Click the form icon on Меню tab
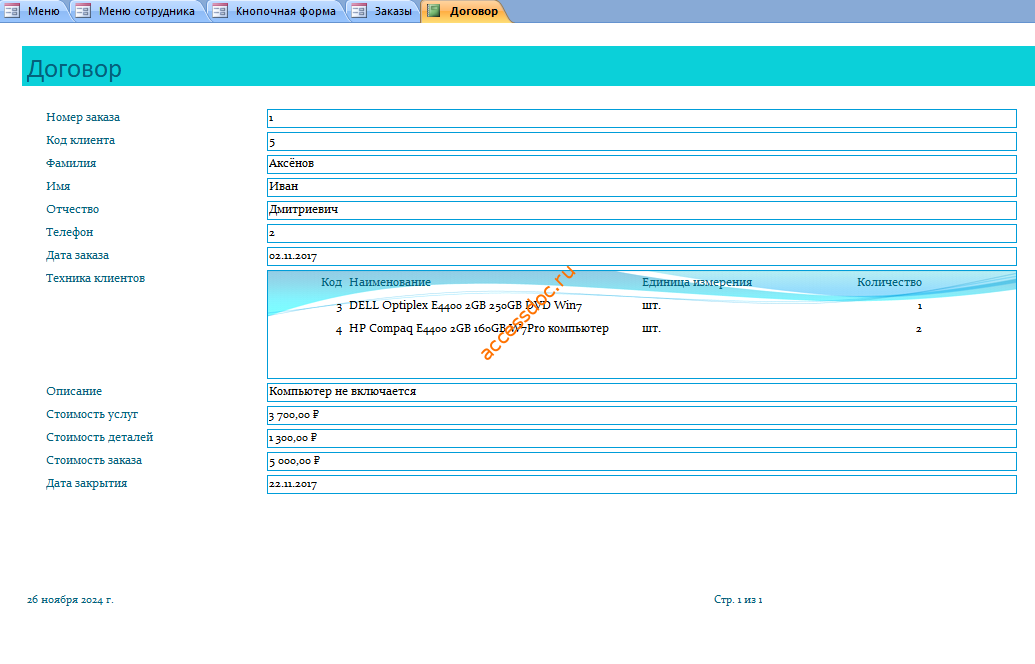This screenshot has height=664, width=1035. click(x=12, y=11)
